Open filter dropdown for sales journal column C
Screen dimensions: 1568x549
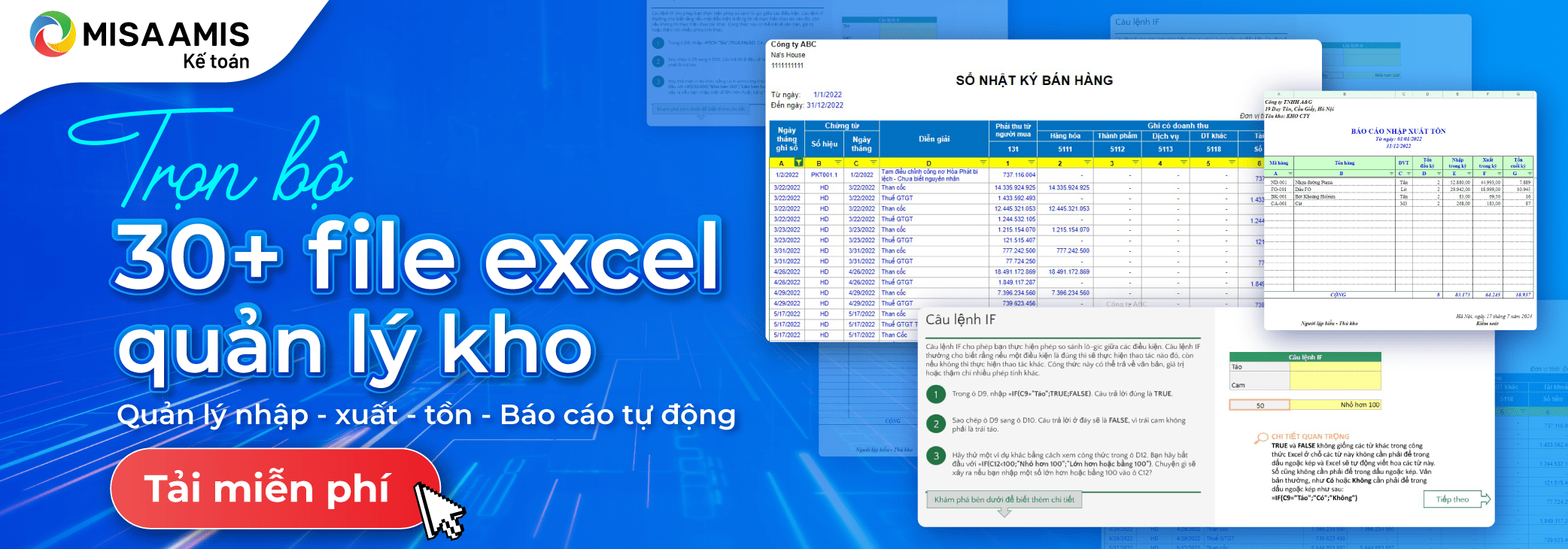(873, 162)
